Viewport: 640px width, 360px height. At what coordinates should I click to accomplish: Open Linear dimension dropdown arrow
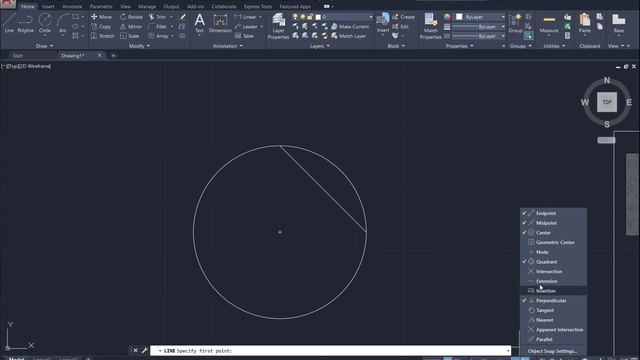261,17
